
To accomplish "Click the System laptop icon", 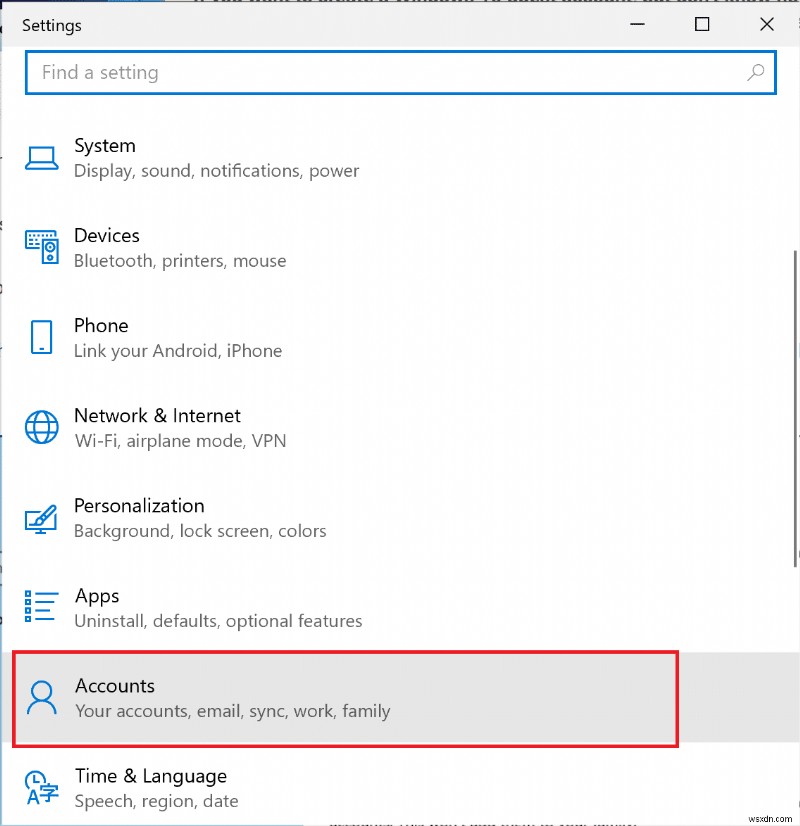I will 41,158.
